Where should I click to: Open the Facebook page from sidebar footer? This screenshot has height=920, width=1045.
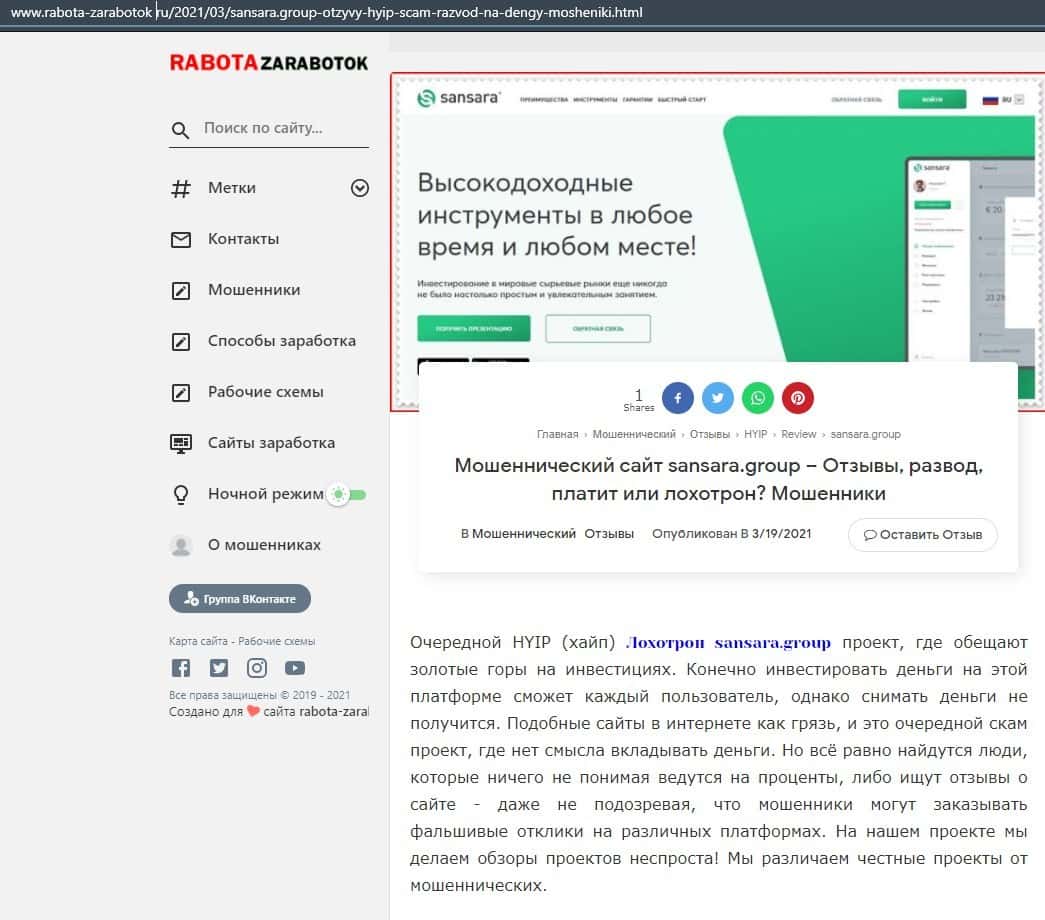pos(181,667)
